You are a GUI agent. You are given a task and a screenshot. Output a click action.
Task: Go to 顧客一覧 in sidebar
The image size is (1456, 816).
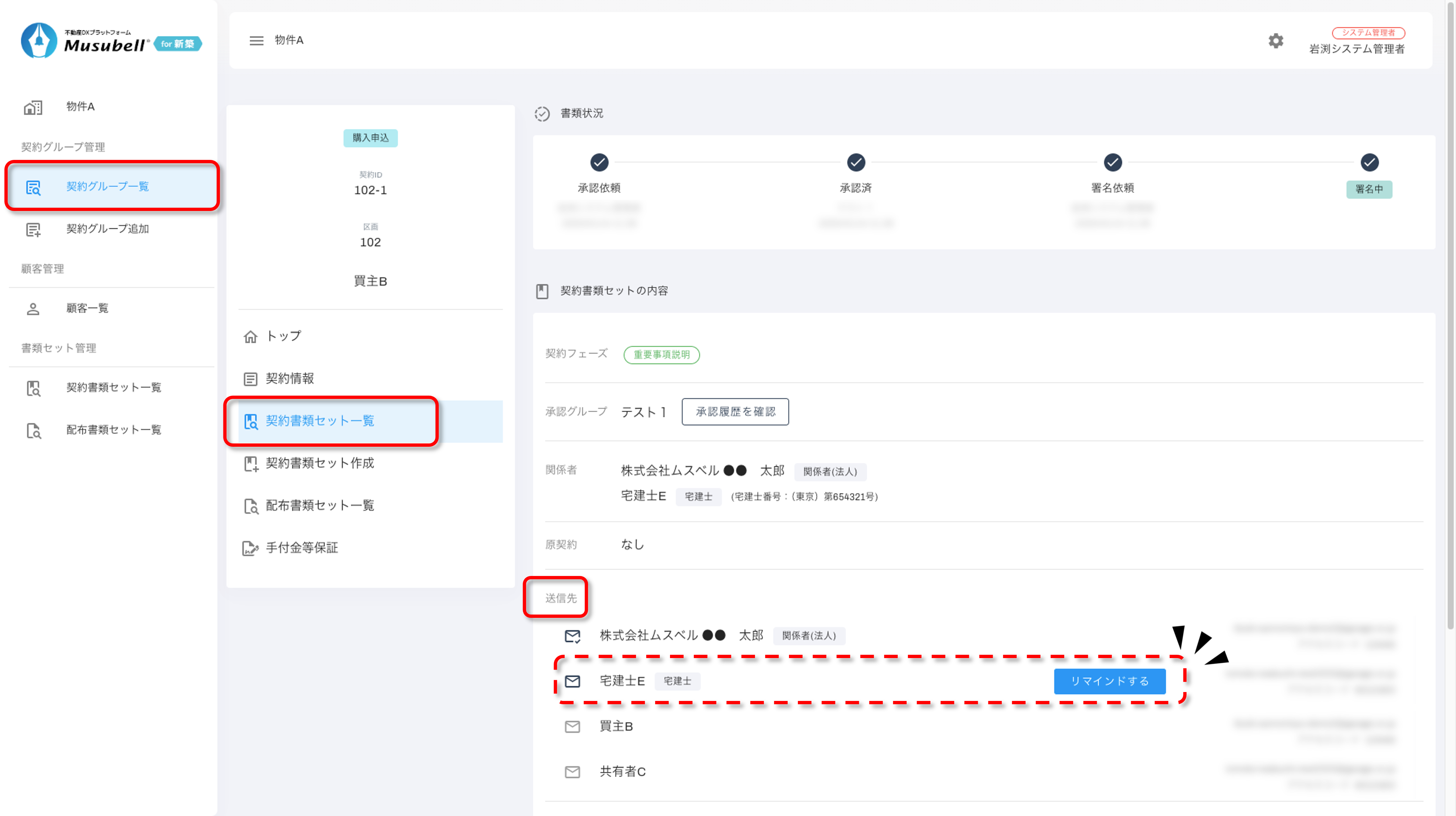point(87,308)
